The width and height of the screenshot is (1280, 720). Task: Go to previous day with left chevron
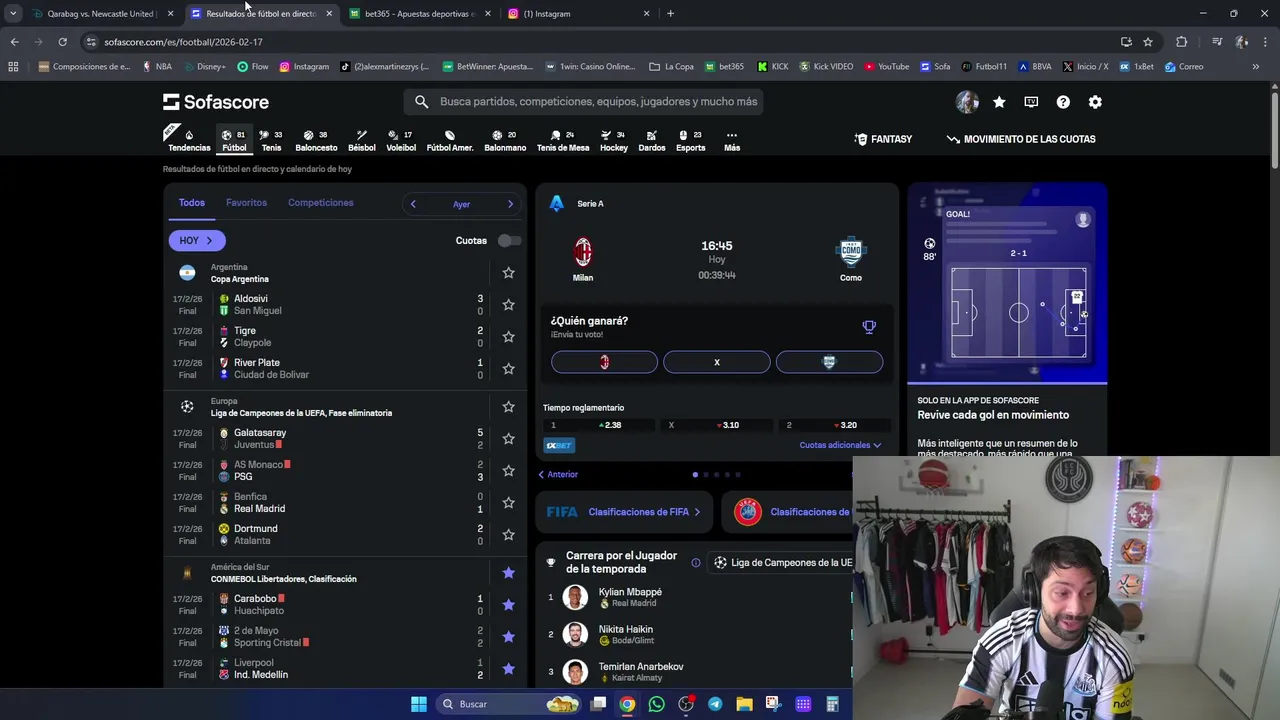pos(413,204)
